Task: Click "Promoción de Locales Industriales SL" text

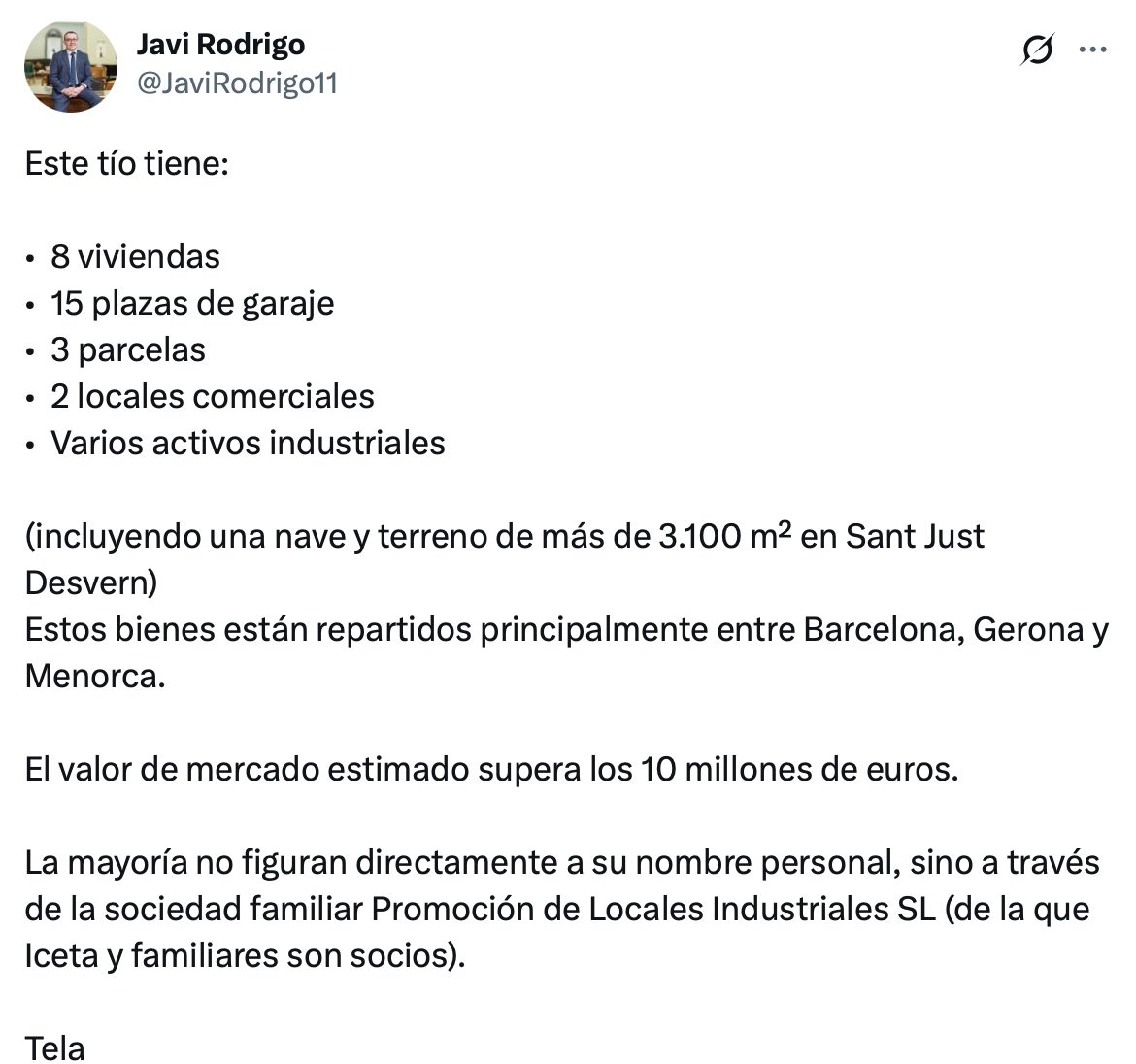Action: pos(653,909)
